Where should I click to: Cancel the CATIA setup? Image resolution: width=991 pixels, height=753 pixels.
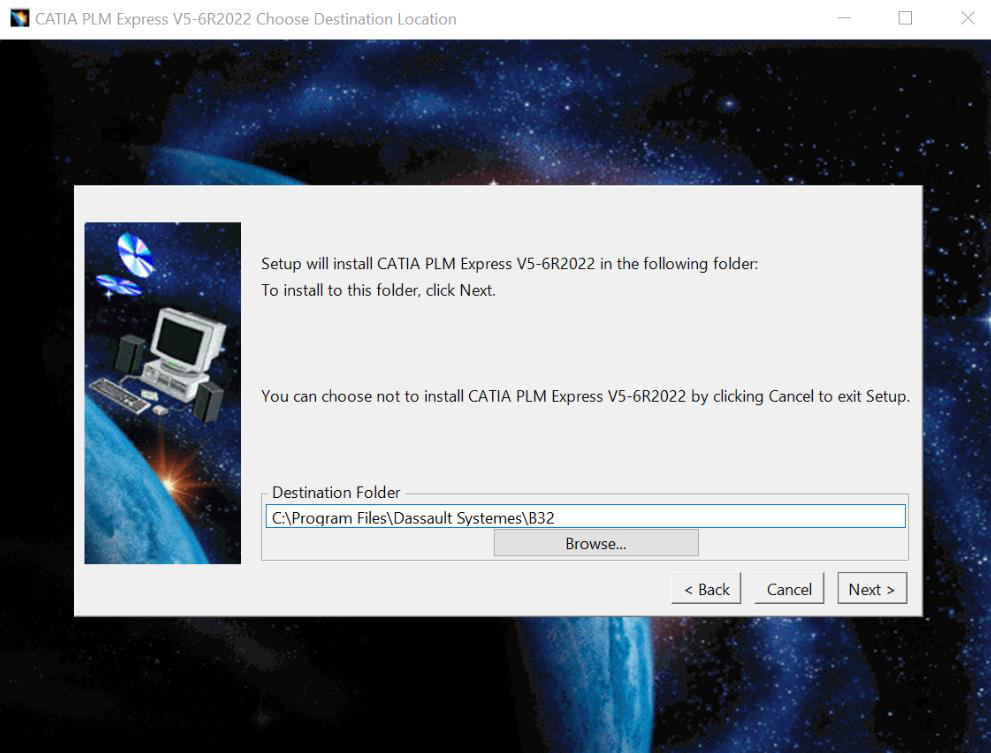pos(789,589)
